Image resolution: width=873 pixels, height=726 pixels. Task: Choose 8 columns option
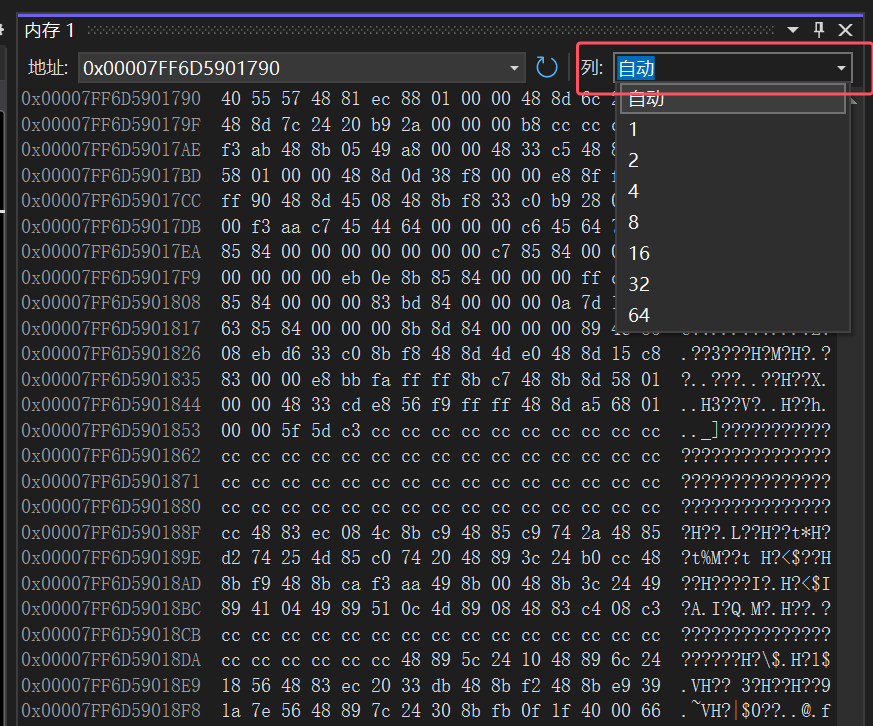point(733,223)
